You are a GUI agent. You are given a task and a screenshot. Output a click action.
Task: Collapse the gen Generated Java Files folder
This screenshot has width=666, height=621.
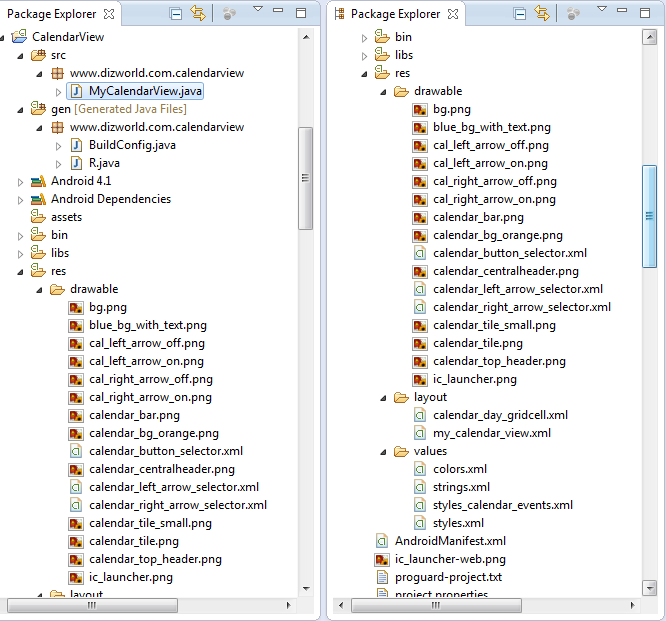pyautogui.click(x=20, y=110)
